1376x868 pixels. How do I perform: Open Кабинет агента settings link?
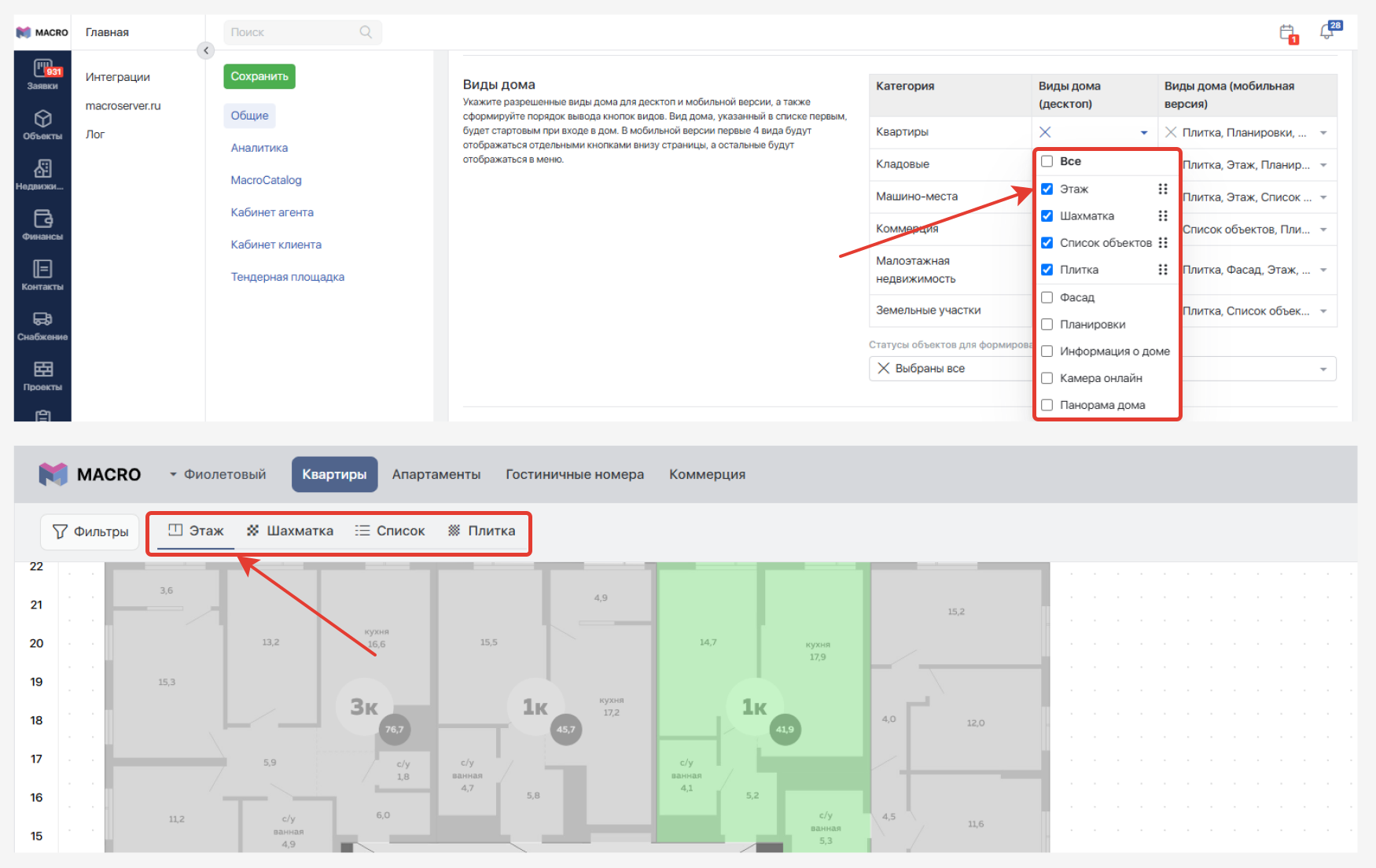click(272, 212)
